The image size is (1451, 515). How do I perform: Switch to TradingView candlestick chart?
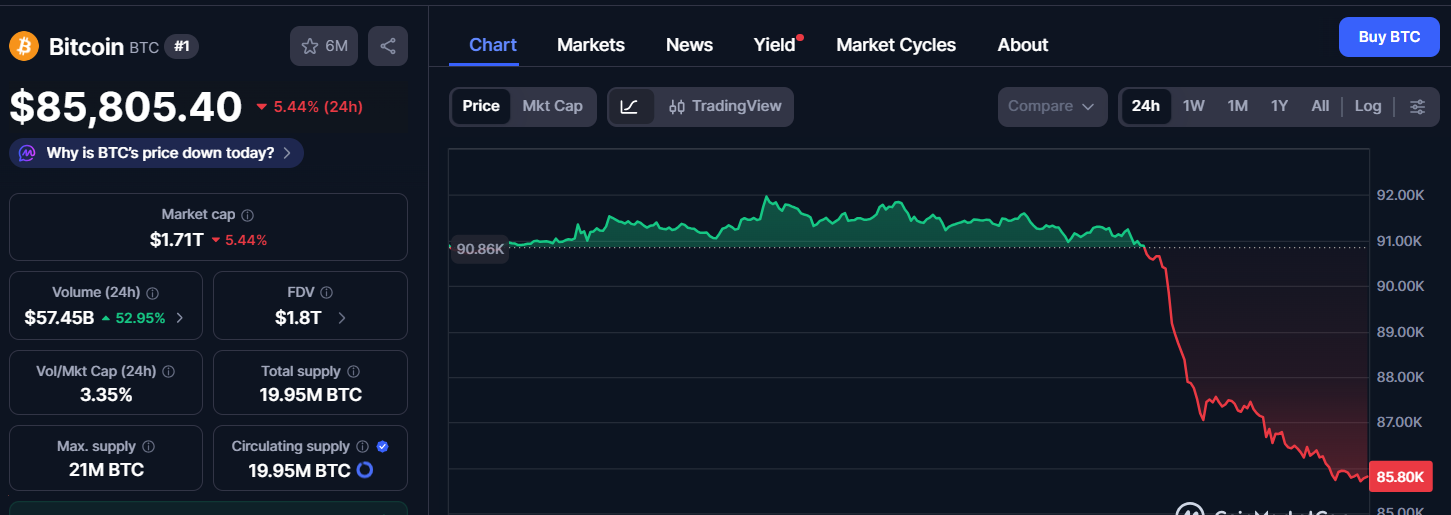(725, 107)
